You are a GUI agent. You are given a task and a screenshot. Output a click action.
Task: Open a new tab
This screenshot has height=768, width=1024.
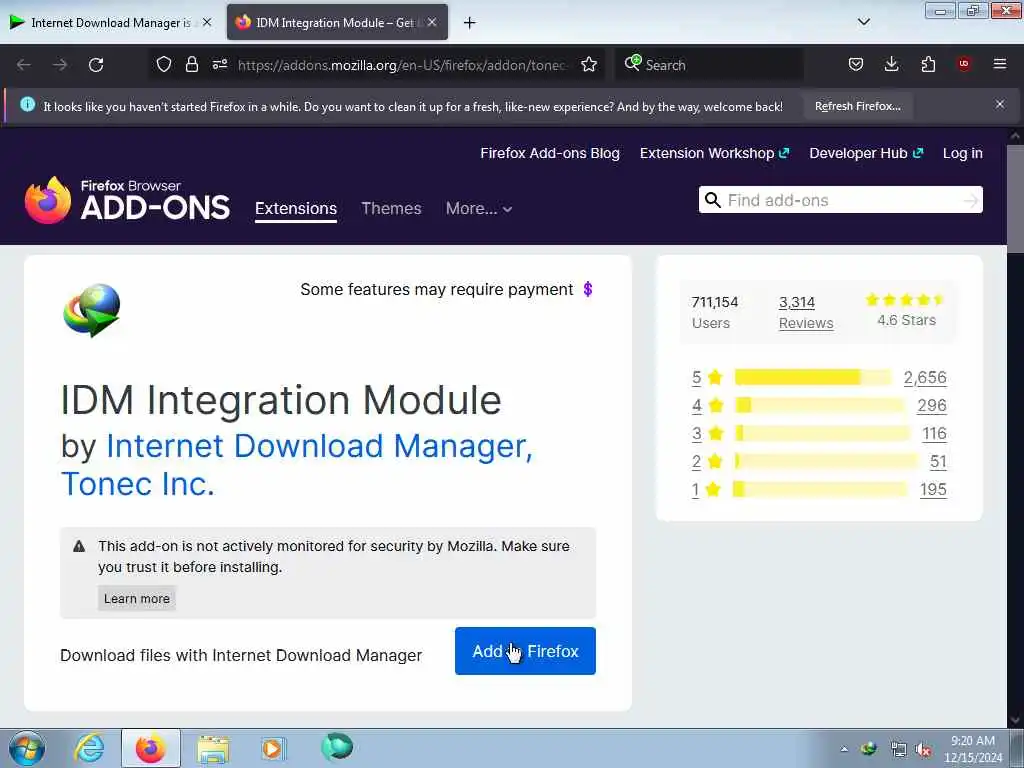point(469,23)
